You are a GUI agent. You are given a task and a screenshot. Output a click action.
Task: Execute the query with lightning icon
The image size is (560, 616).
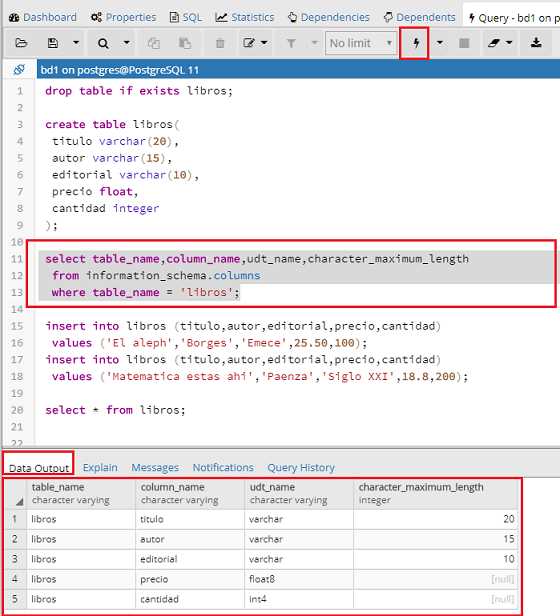coord(415,43)
